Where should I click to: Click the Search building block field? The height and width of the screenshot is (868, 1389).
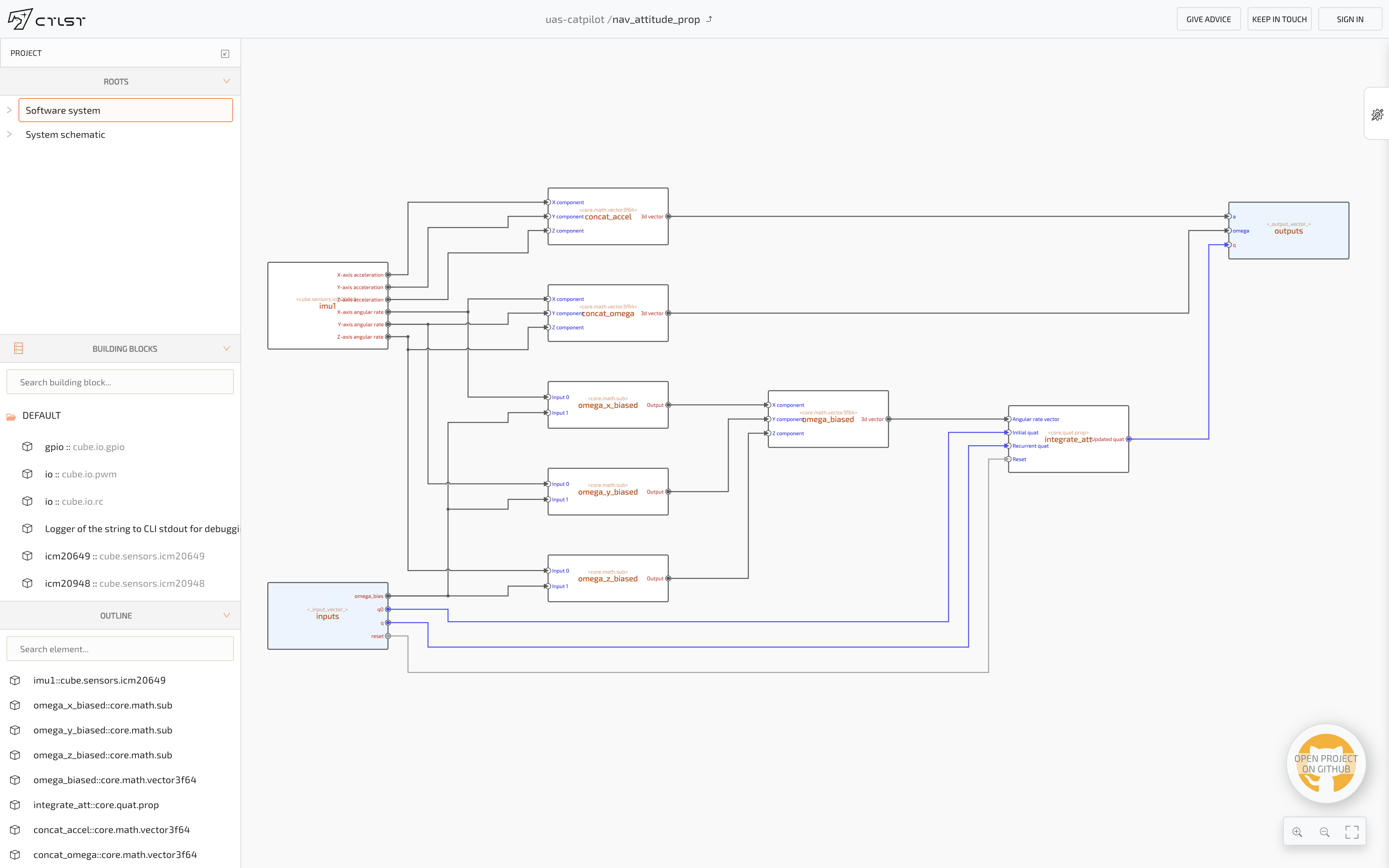pos(120,382)
